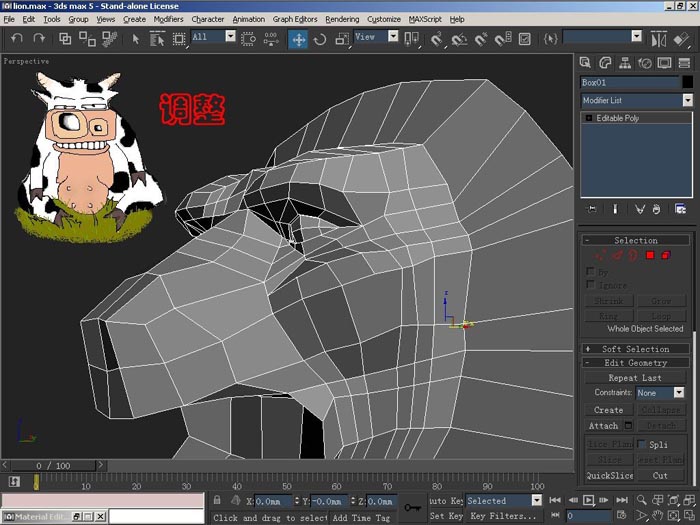This screenshot has width=700, height=525.
Task: Open the Utilities command panel tab
Action: [x=684, y=63]
